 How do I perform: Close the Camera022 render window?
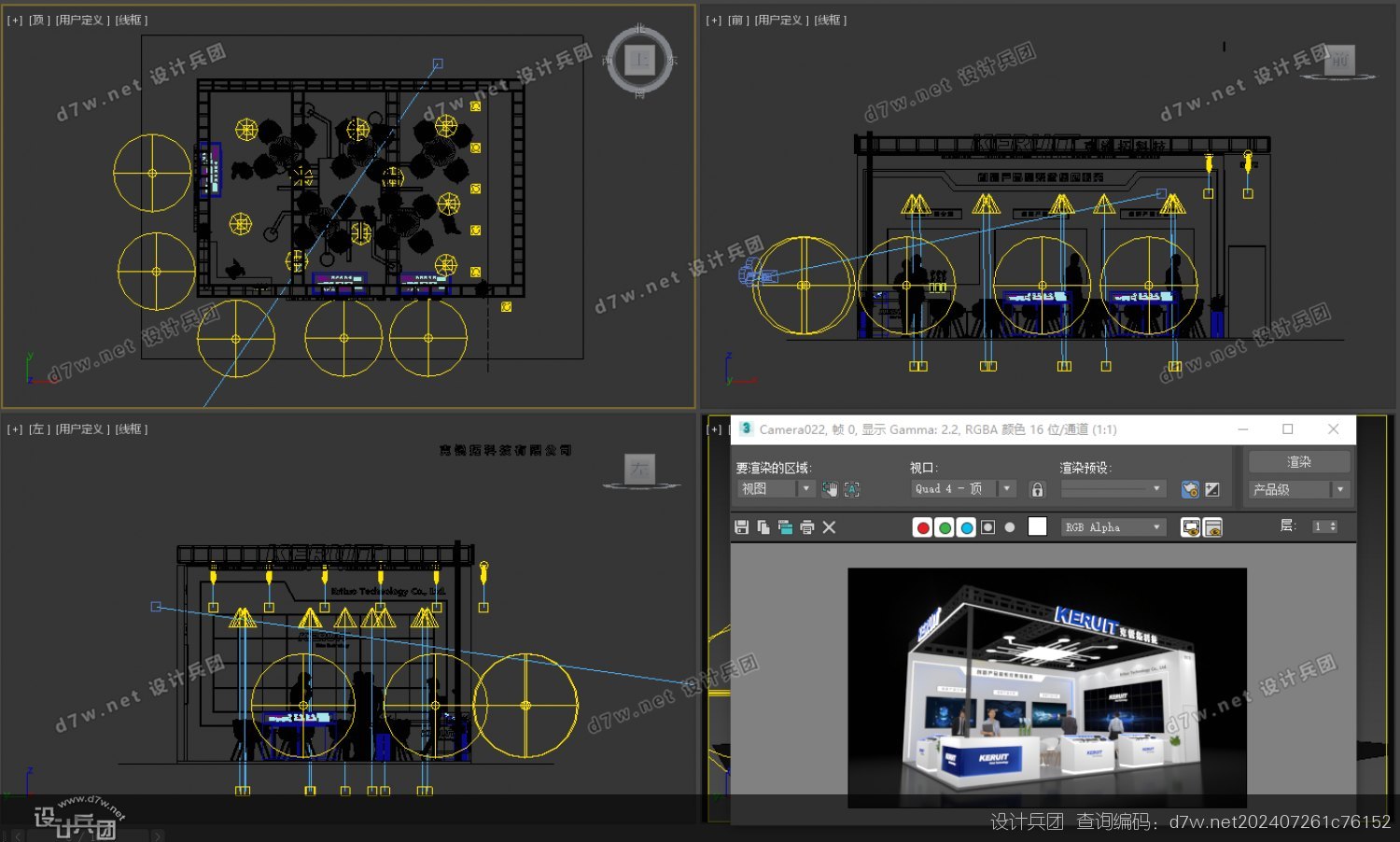tap(1334, 428)
